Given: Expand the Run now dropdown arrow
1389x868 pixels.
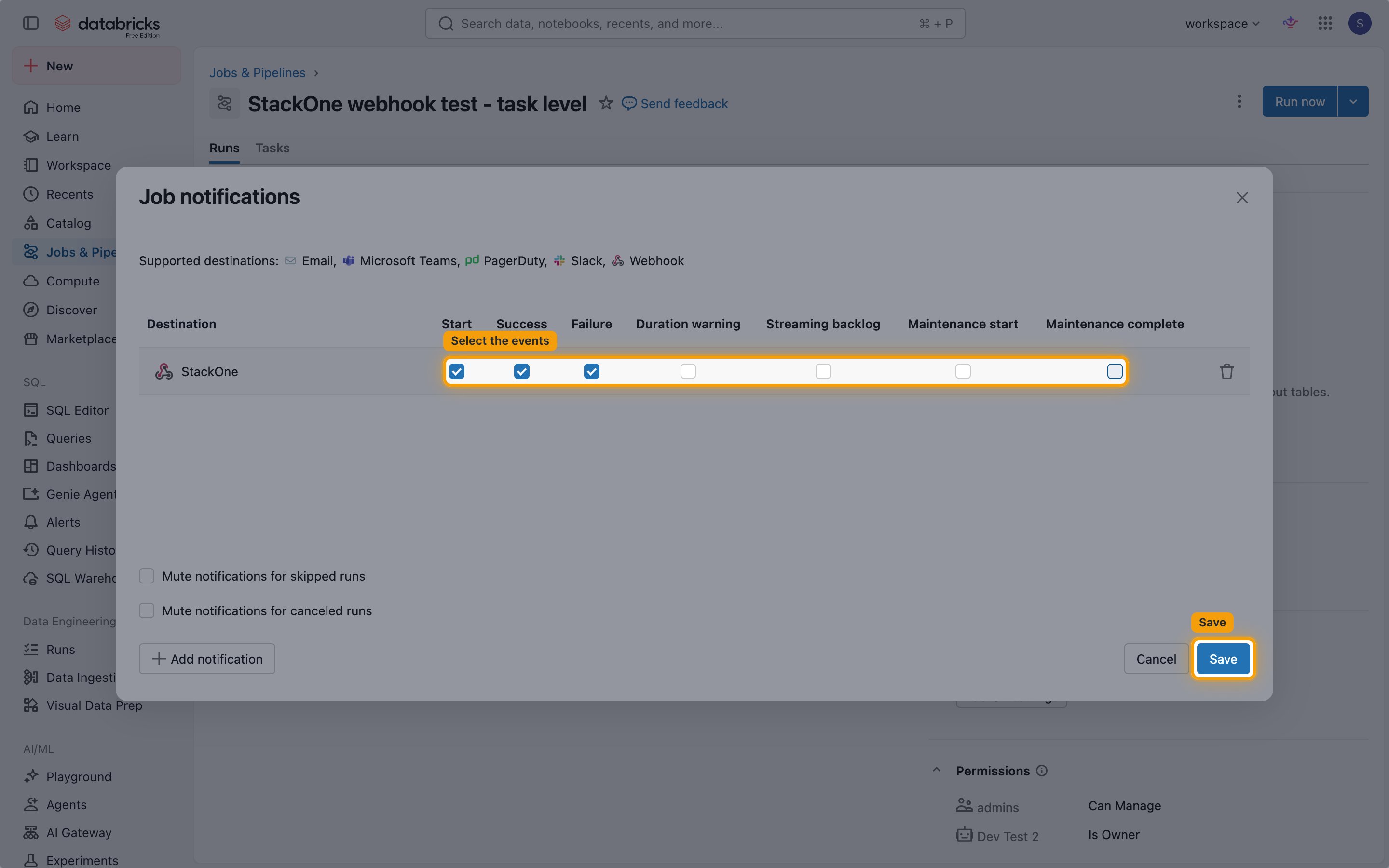Looking at the screenshot, I should [1353, 102].
